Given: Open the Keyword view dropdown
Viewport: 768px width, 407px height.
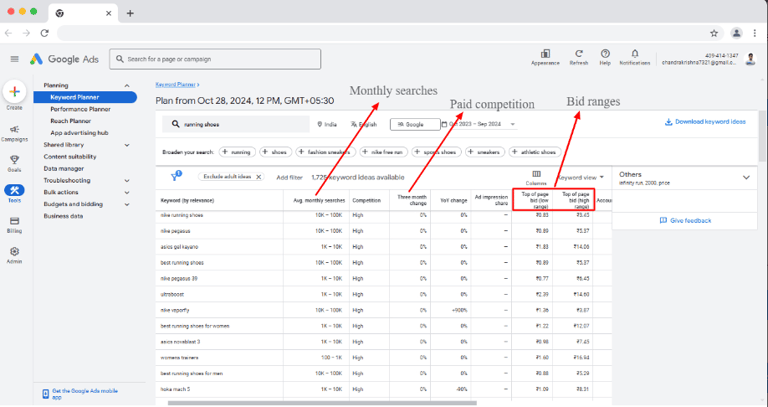Looking at the screenshot, I should click(580, 177).
